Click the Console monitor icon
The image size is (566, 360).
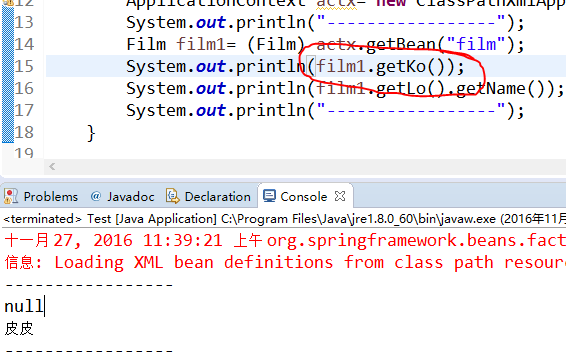click(269, 196)
